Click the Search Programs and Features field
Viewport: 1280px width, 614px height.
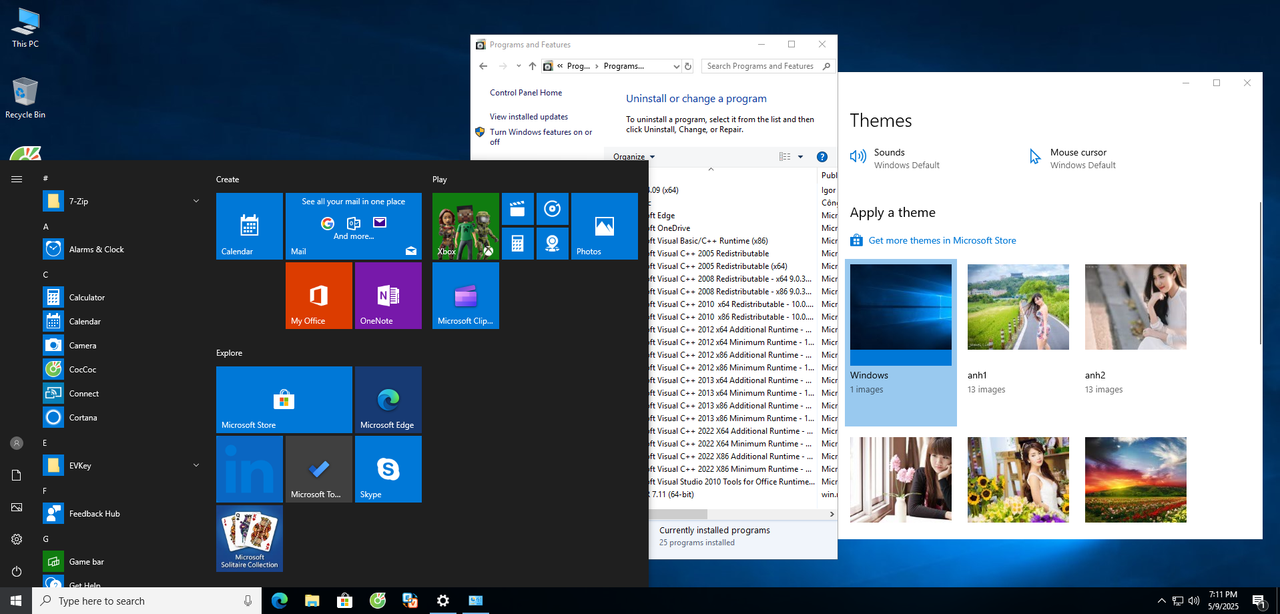point(767,66)
